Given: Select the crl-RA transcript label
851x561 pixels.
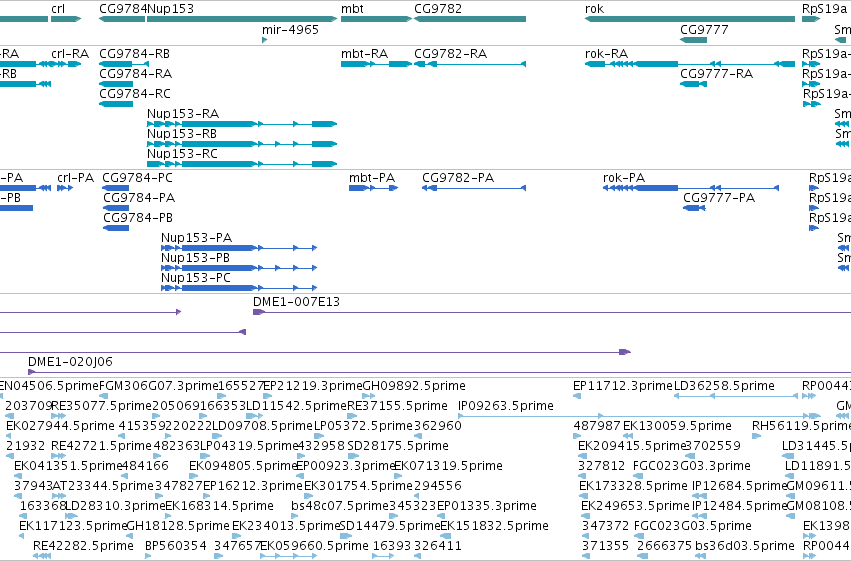Looking at the screenshot, I should 70,54.
